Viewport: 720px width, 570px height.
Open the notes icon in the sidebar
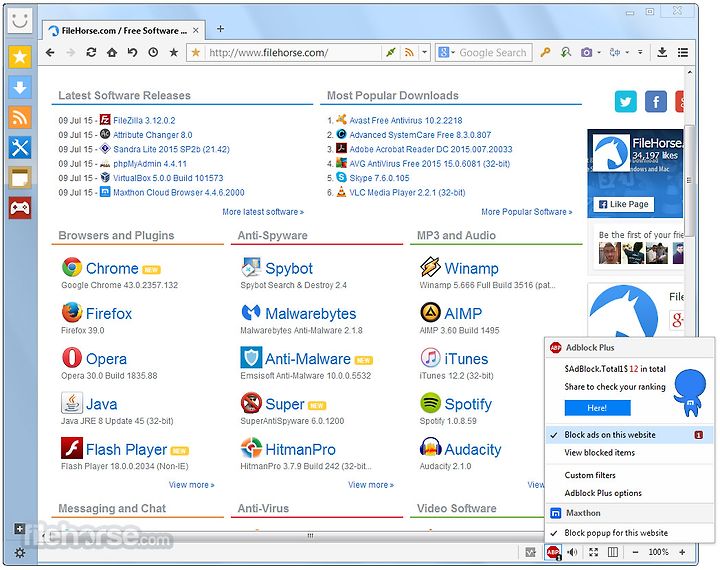point(20,178)
